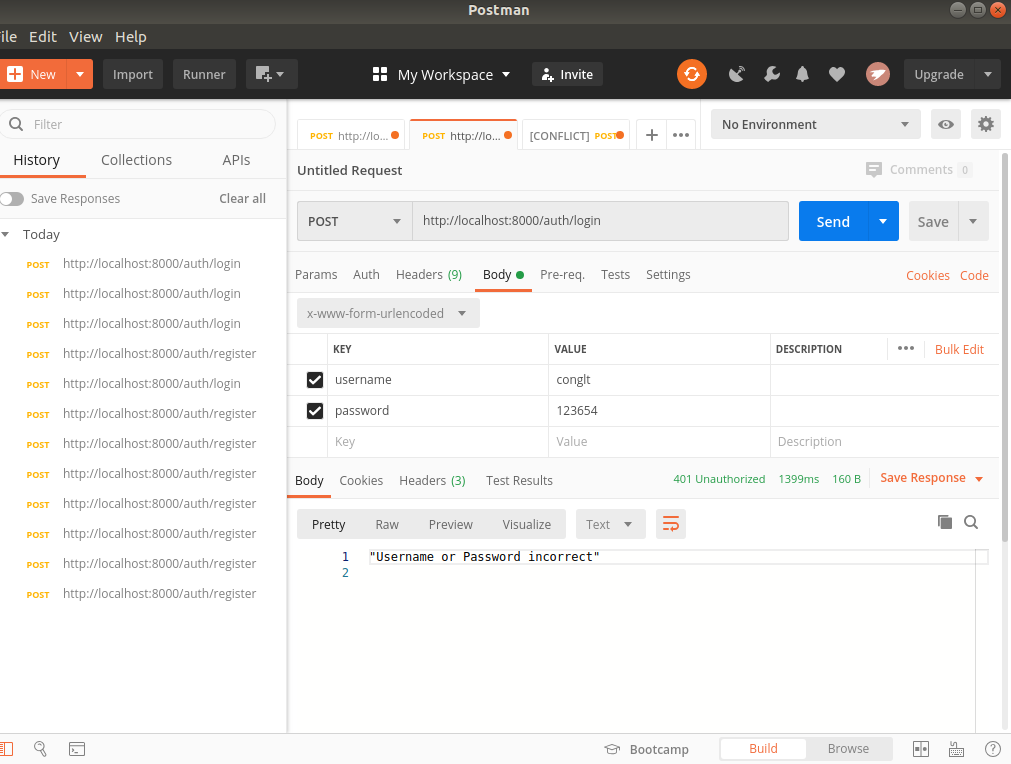Open the x-www-form-urlencoded body type dropdown
The width and height of the screenshot is (1011, 764).
[388, 313]
